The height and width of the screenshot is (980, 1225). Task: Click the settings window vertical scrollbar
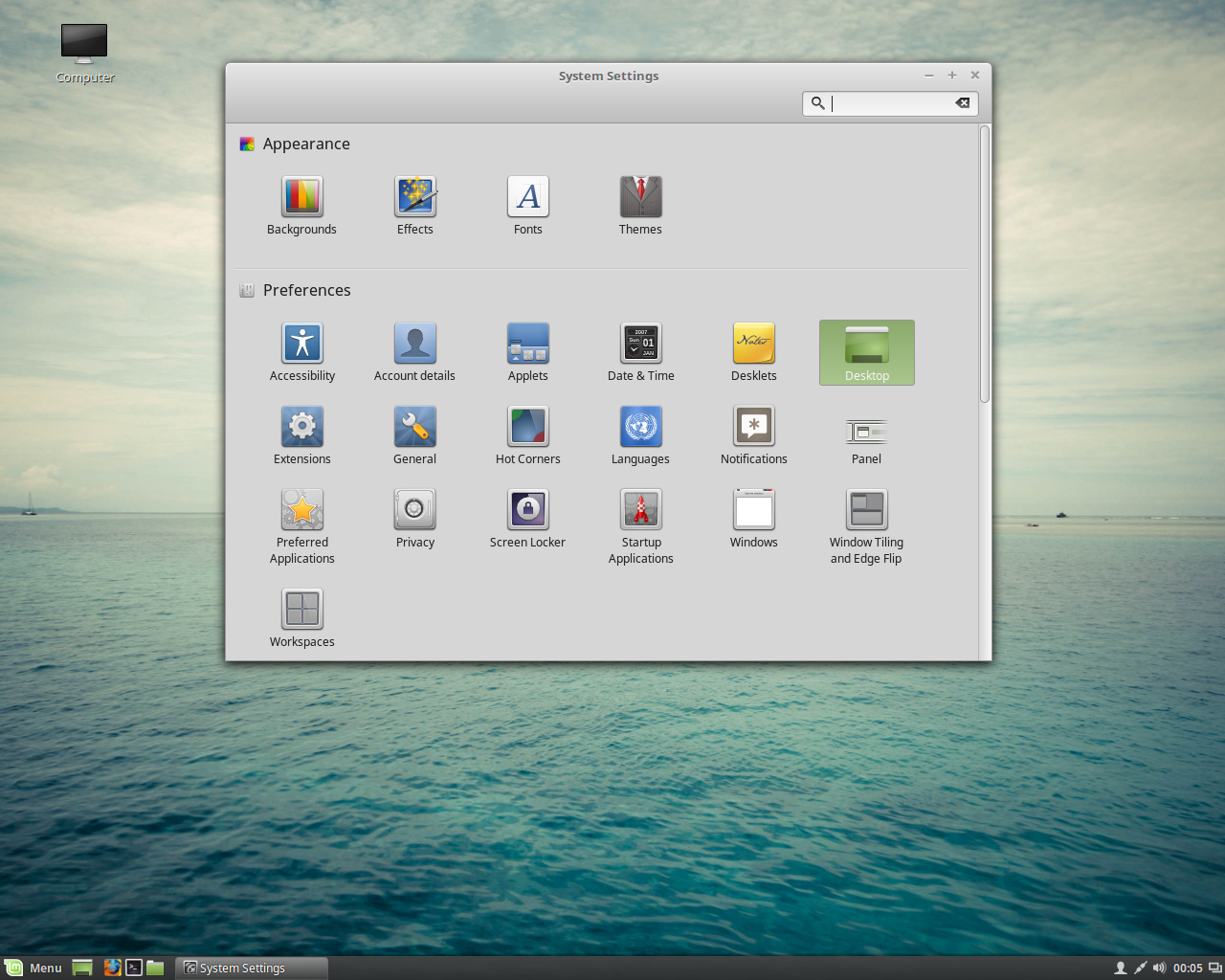click(985, 264)
